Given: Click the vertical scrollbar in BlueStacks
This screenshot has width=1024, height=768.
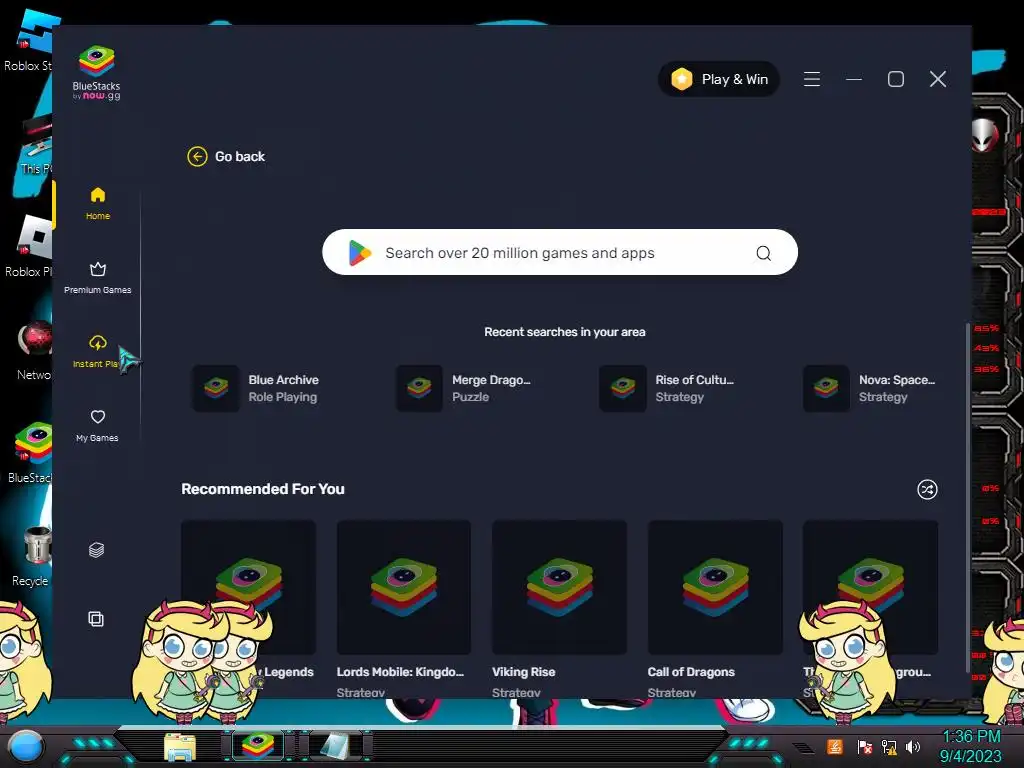Looking at the screenshot, I should [x=968, y=496].
